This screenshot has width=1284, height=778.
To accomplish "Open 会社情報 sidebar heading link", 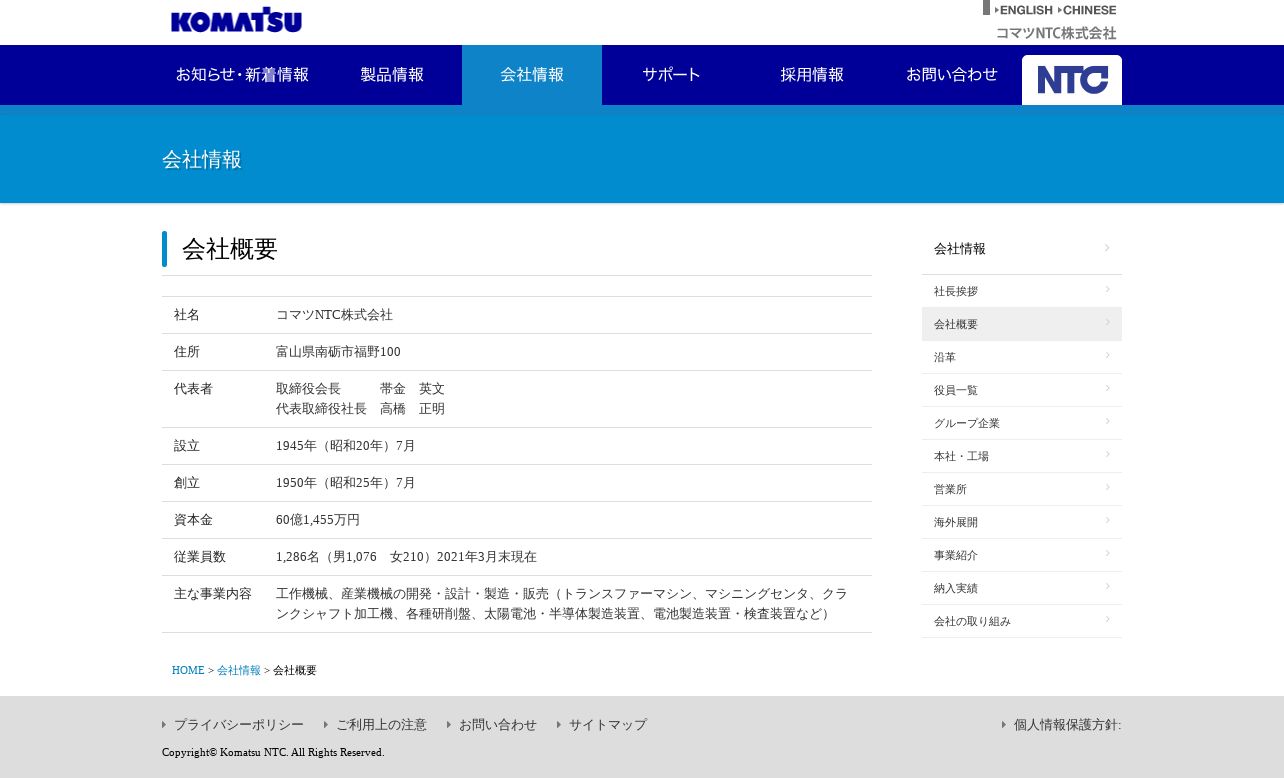I will pos(1022,249).
